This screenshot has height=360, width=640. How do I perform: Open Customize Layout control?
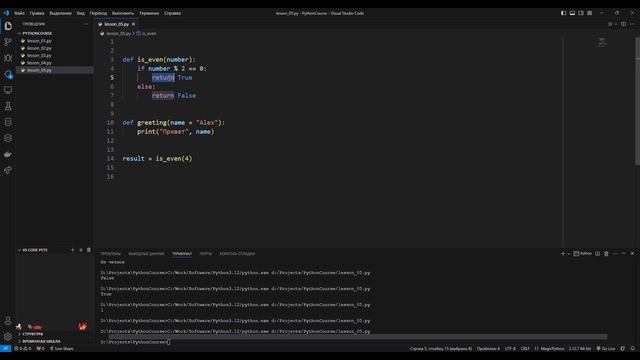(590, 13)
